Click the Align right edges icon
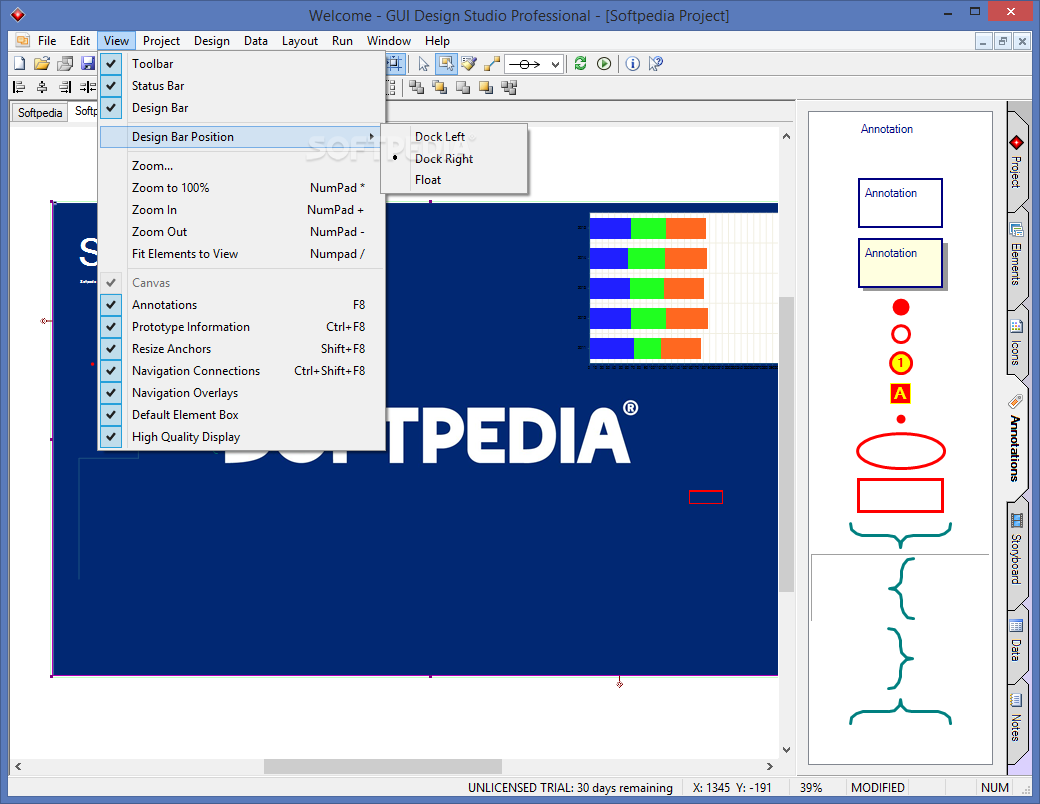Screen dimensions: 1040x804 (x=64, y=87)
